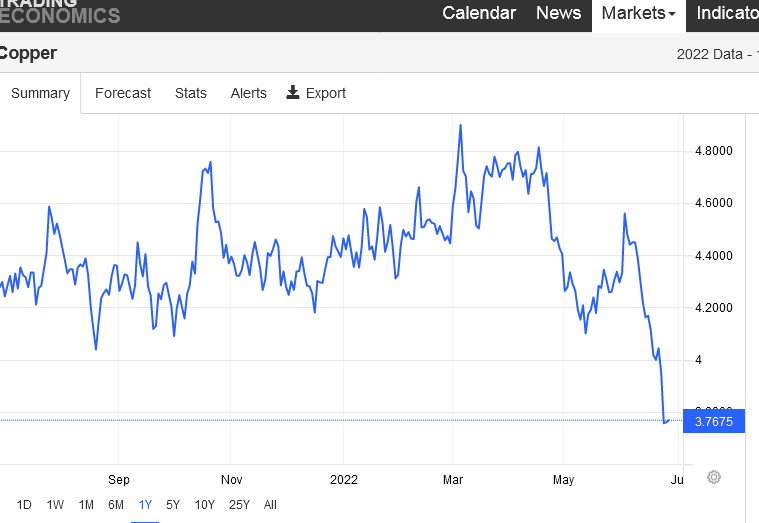The height and width of the screenshot is (523, 759).
Task: Click the 3.7675 current price label
Action: 714,422
